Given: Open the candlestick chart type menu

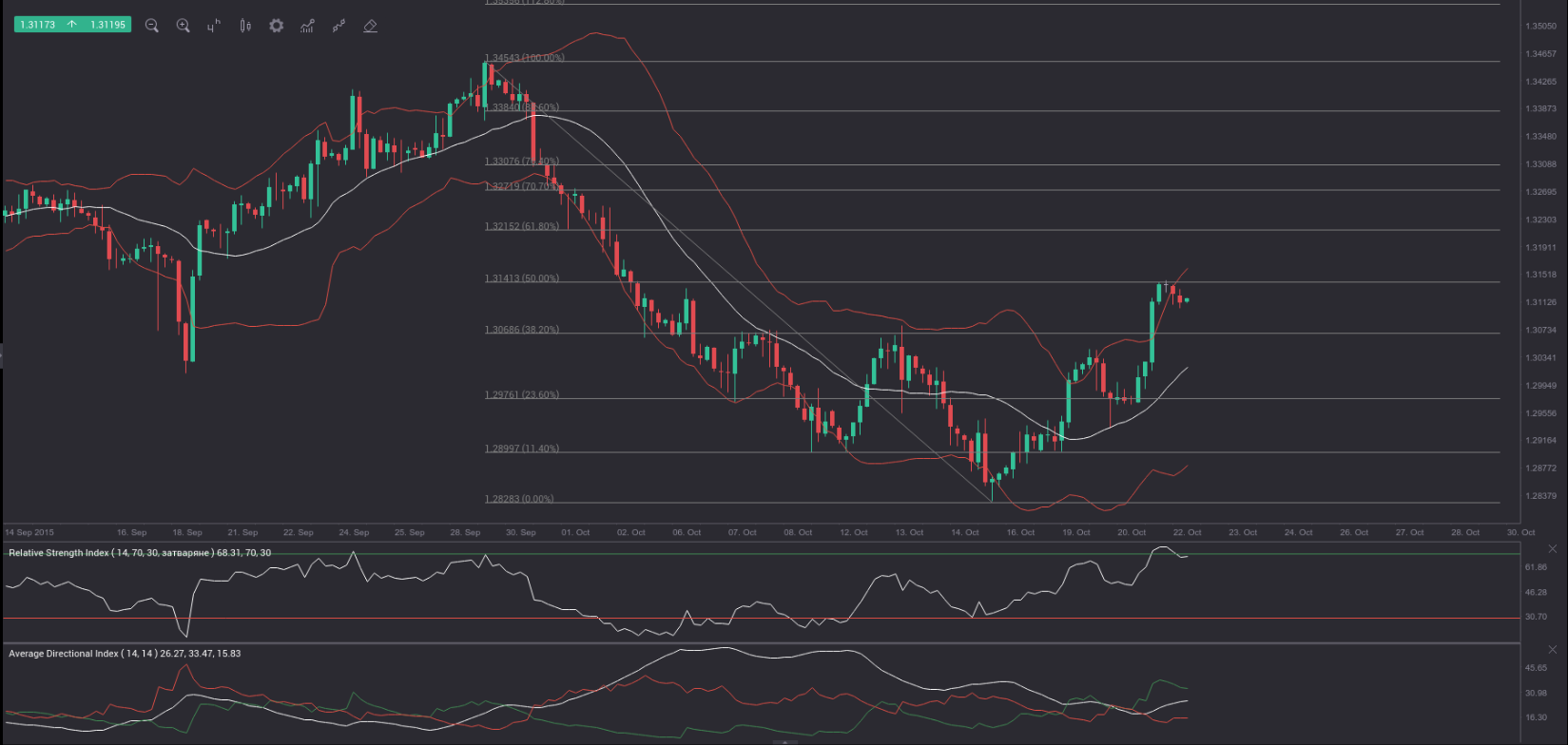Looking at the screenshot, I should tap(245, 26).
